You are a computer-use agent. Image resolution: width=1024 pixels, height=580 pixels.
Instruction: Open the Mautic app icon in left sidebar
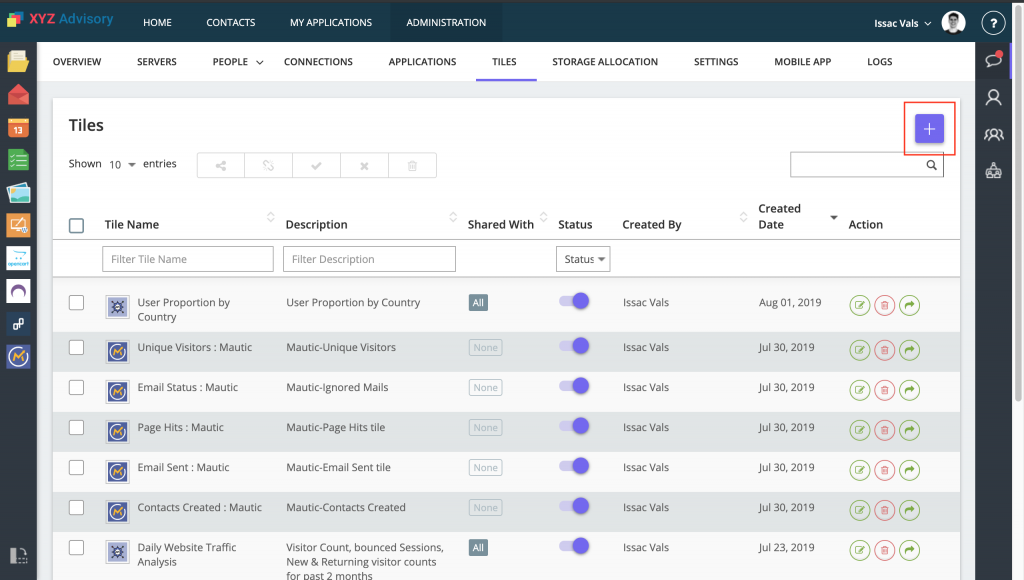click(18, 357)
